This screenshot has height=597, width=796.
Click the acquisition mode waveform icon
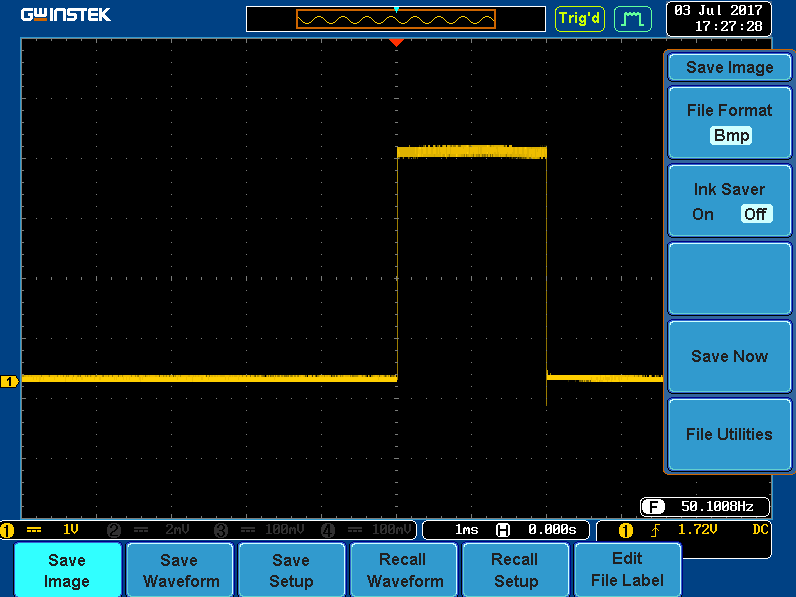click(633, 19)
